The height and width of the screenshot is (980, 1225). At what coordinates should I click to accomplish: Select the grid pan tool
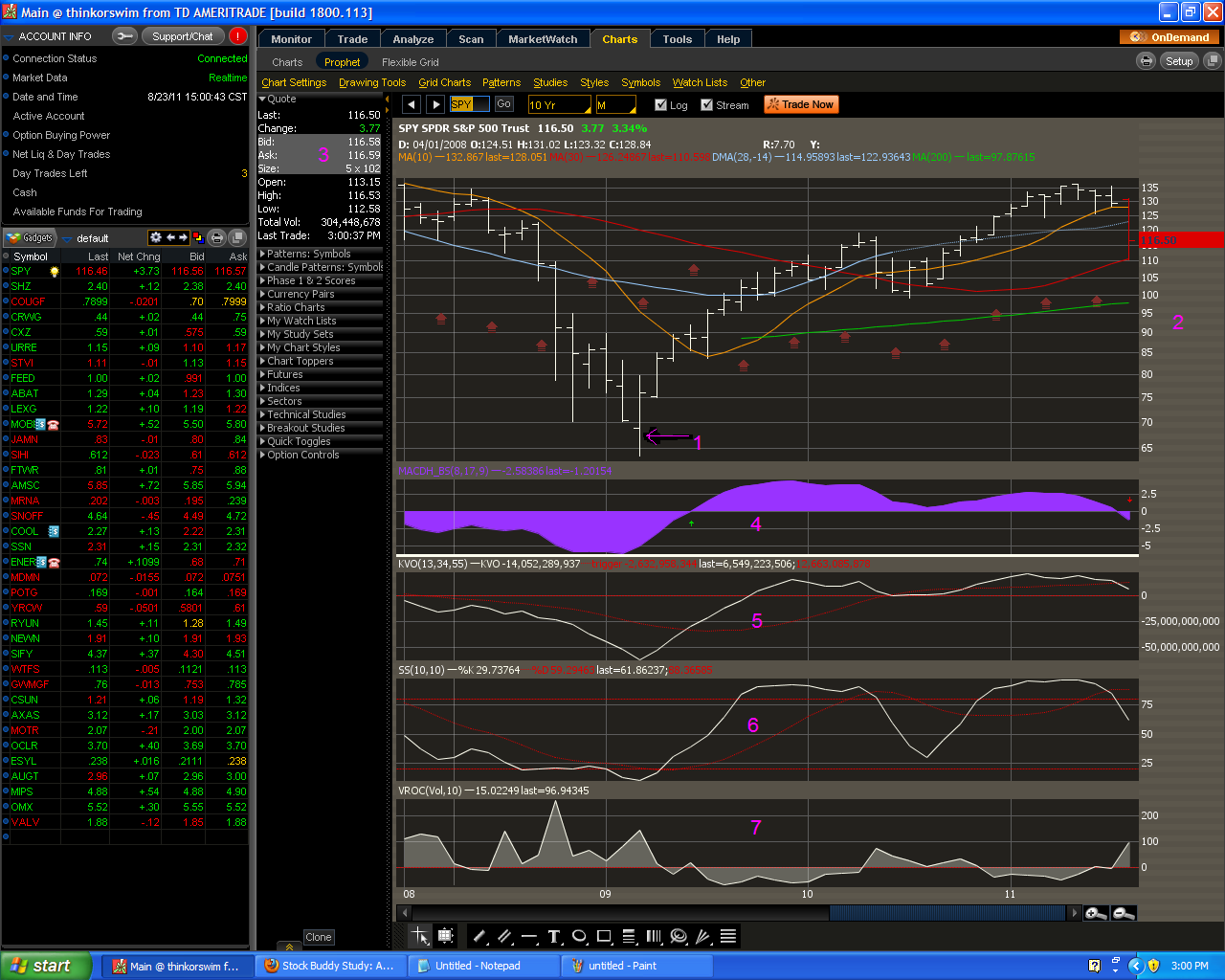click(x=445, y=936)
